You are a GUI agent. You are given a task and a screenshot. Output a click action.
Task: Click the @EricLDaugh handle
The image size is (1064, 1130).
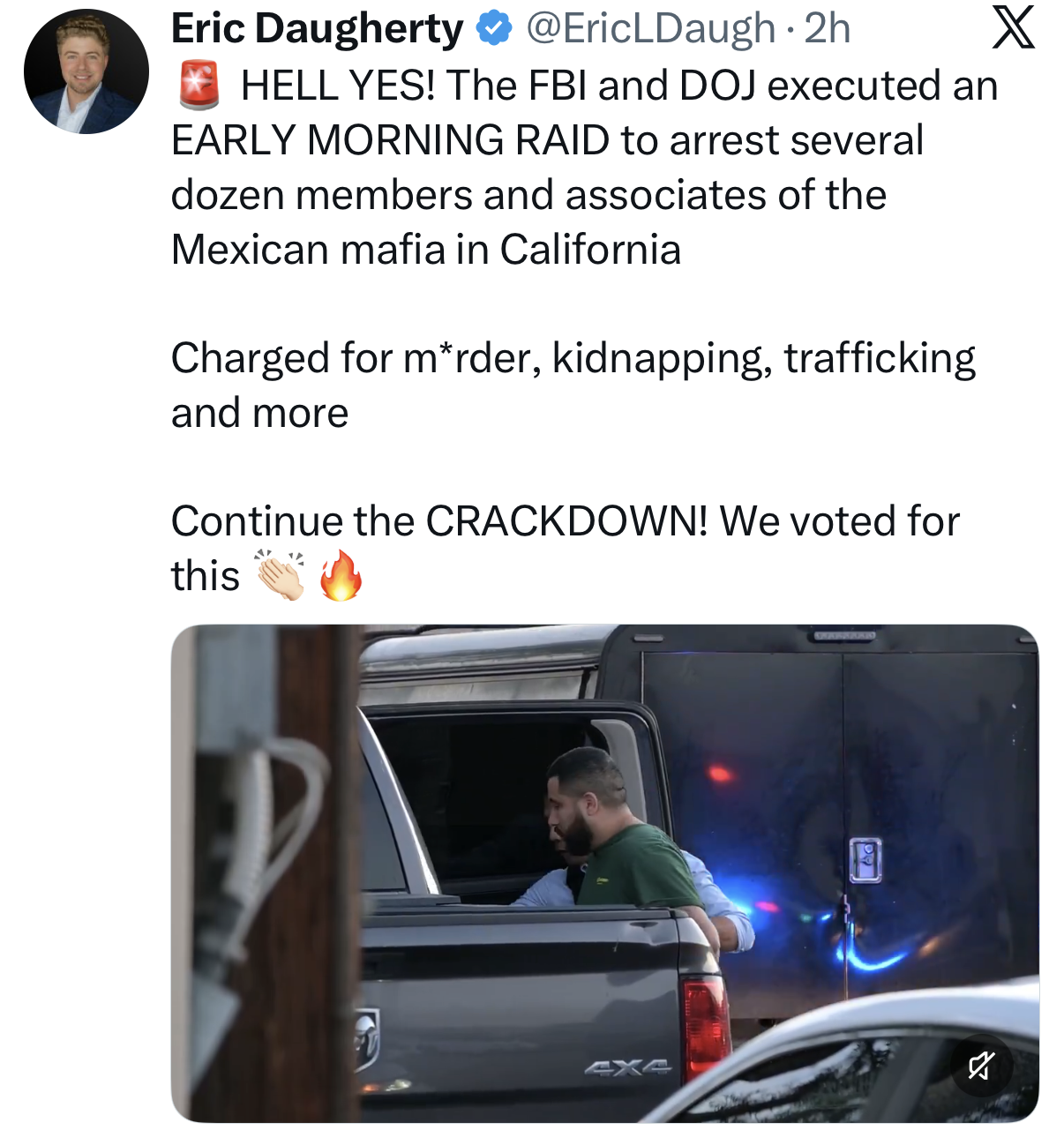click(x=651, y=29)
